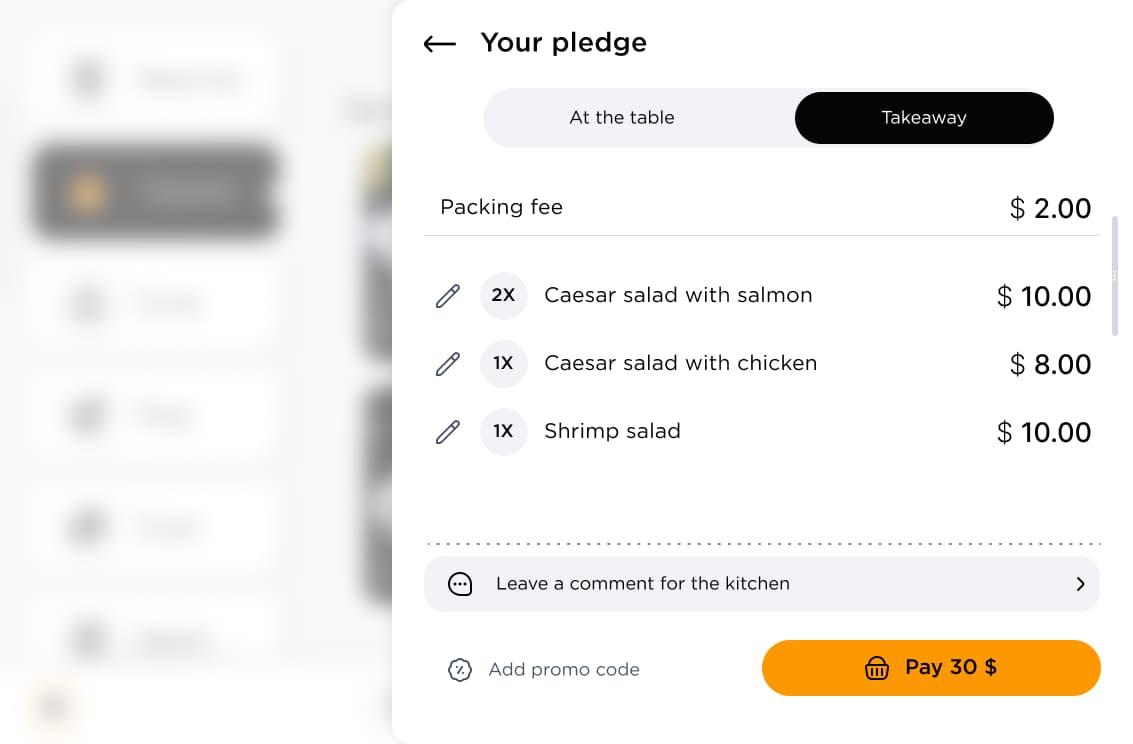Switch order type to At the table
This screenshot has width=1133, height=744.
pyautogui.click(x=622, y=118)
